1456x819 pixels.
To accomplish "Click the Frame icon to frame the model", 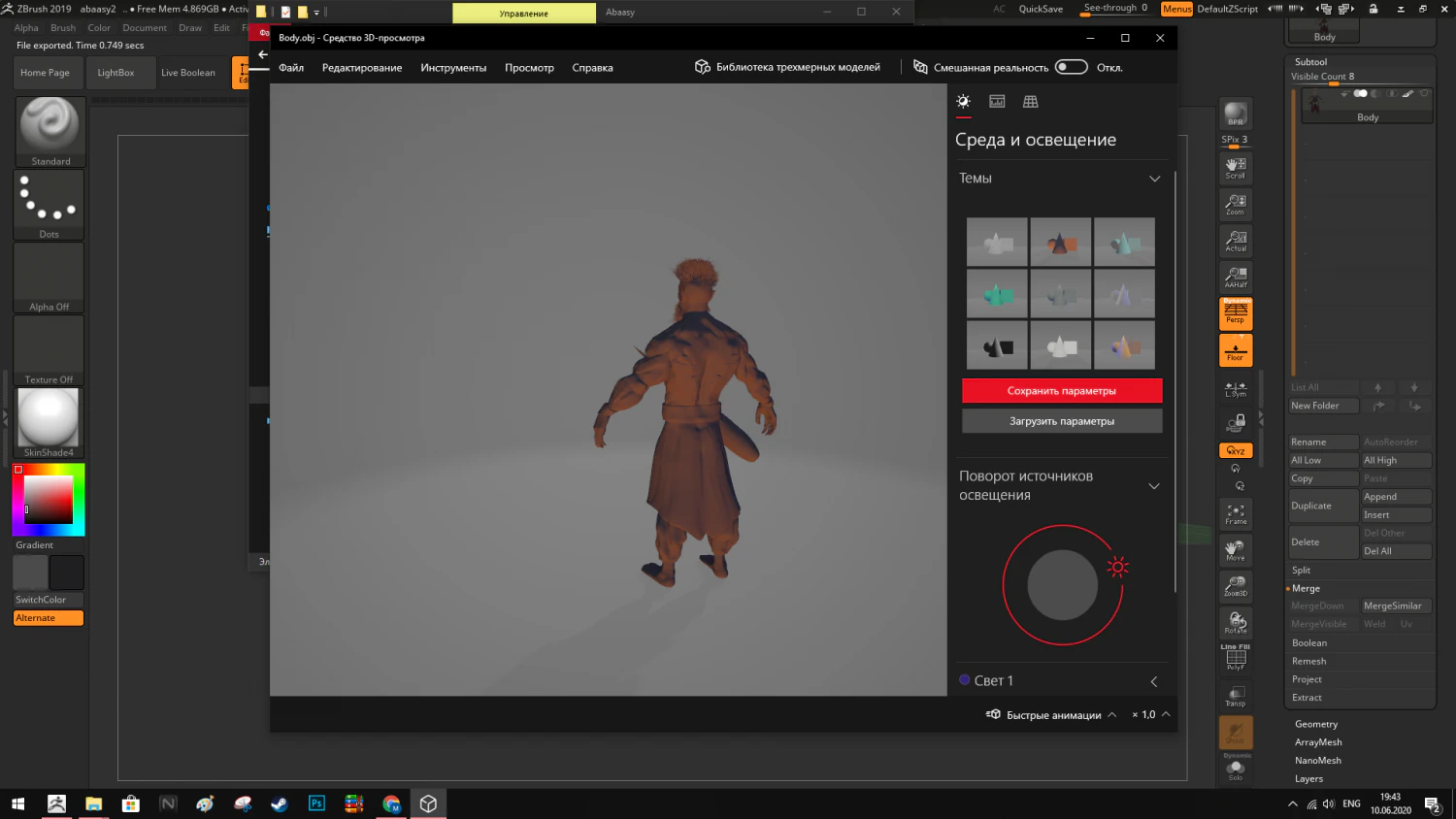I will 1235,512.
